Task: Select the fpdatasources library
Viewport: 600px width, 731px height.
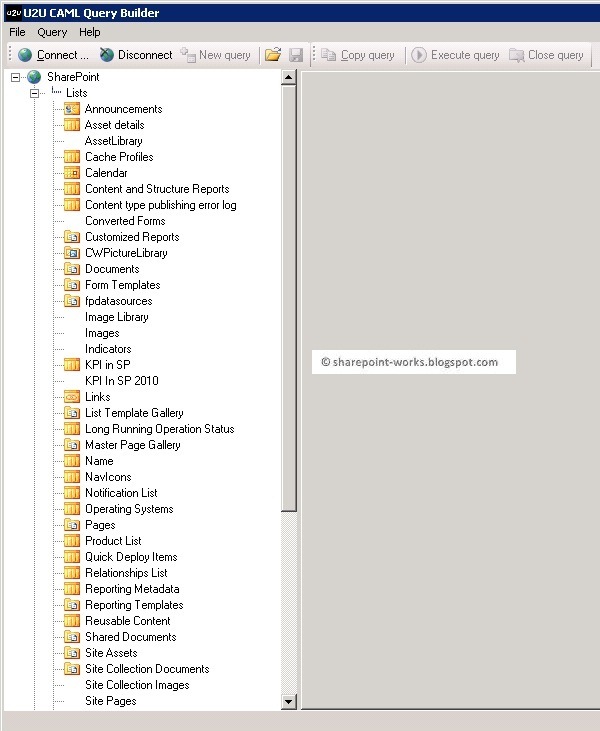Action: (118, 301)
